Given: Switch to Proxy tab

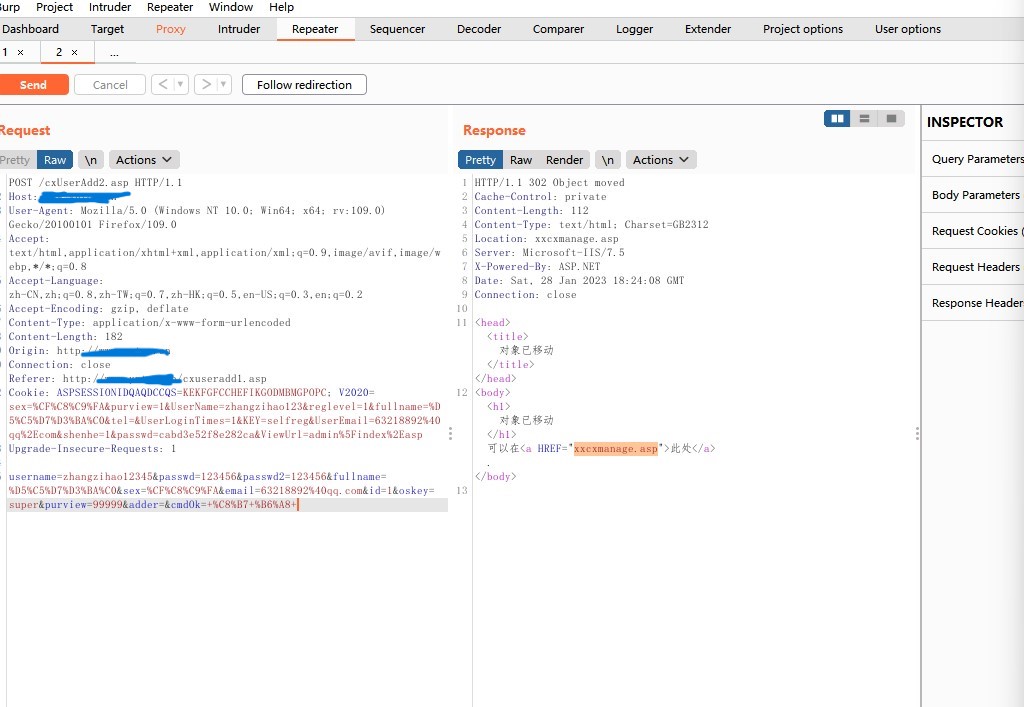Looking at the screenshot, I should (170, 29).
